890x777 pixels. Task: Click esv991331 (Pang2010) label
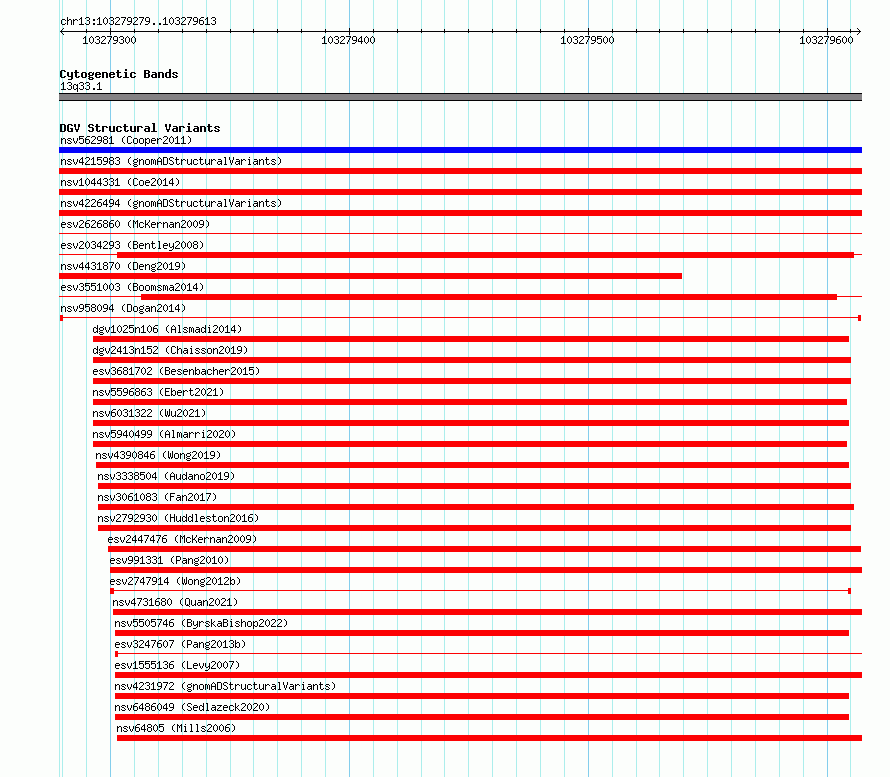click(x=169, y=560)
